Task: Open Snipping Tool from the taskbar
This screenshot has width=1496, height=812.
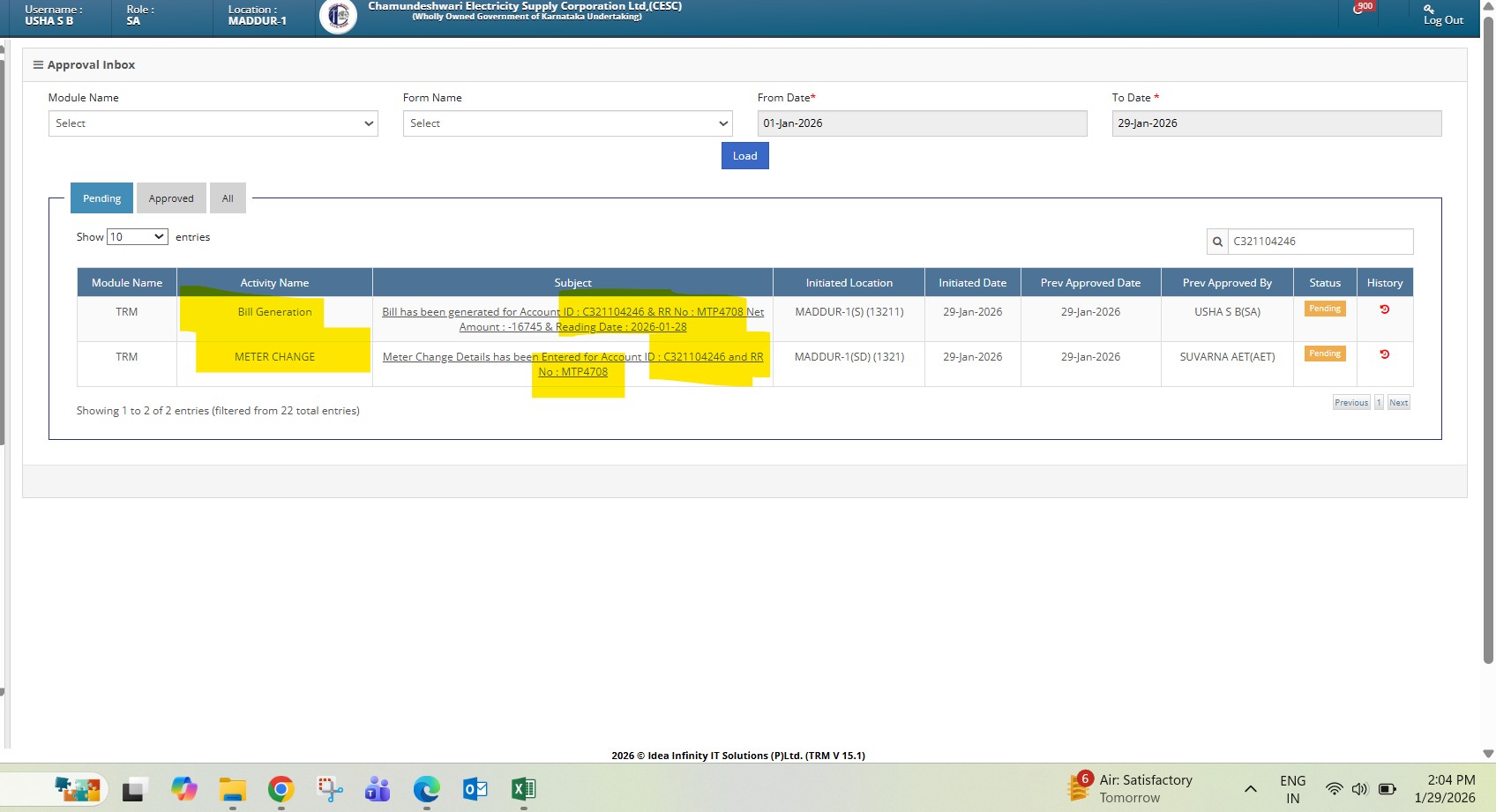Action: tap(330, 789)
